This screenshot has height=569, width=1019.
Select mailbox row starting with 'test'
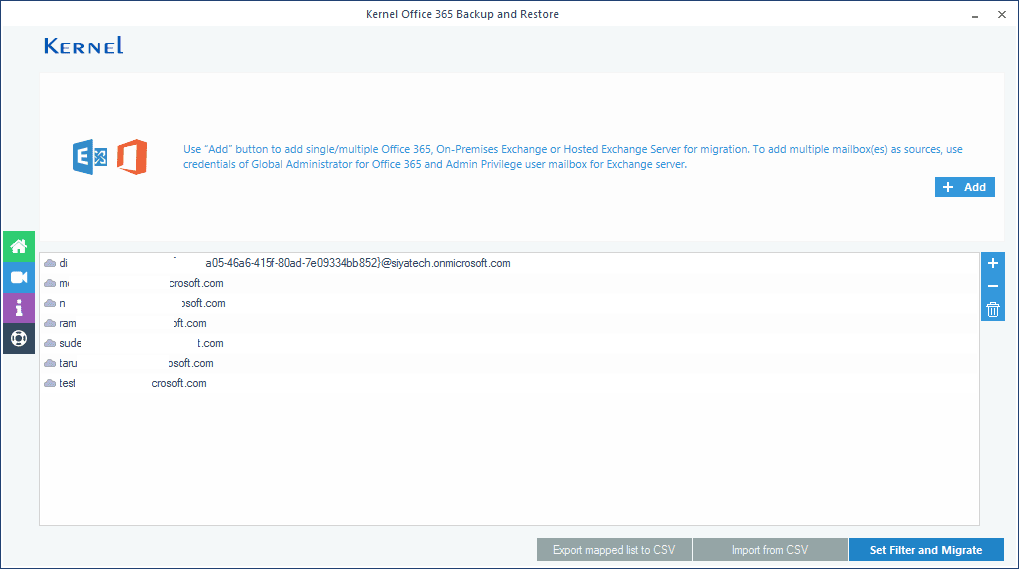coord(510,383)
